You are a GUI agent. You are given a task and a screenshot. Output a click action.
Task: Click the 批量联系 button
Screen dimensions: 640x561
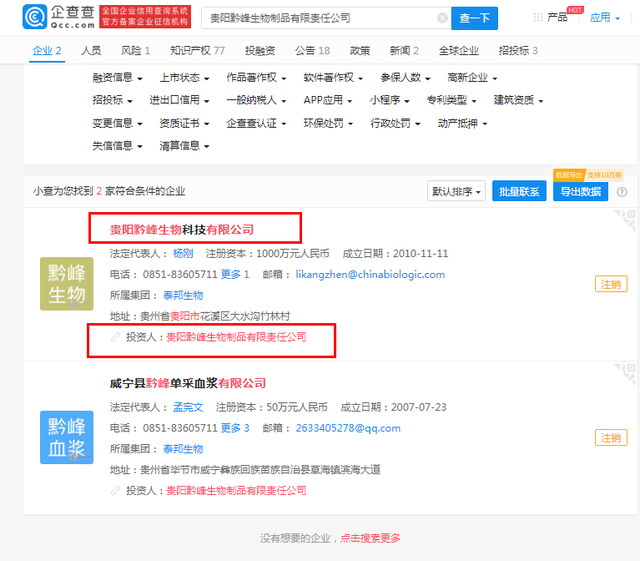coord(518,191)
